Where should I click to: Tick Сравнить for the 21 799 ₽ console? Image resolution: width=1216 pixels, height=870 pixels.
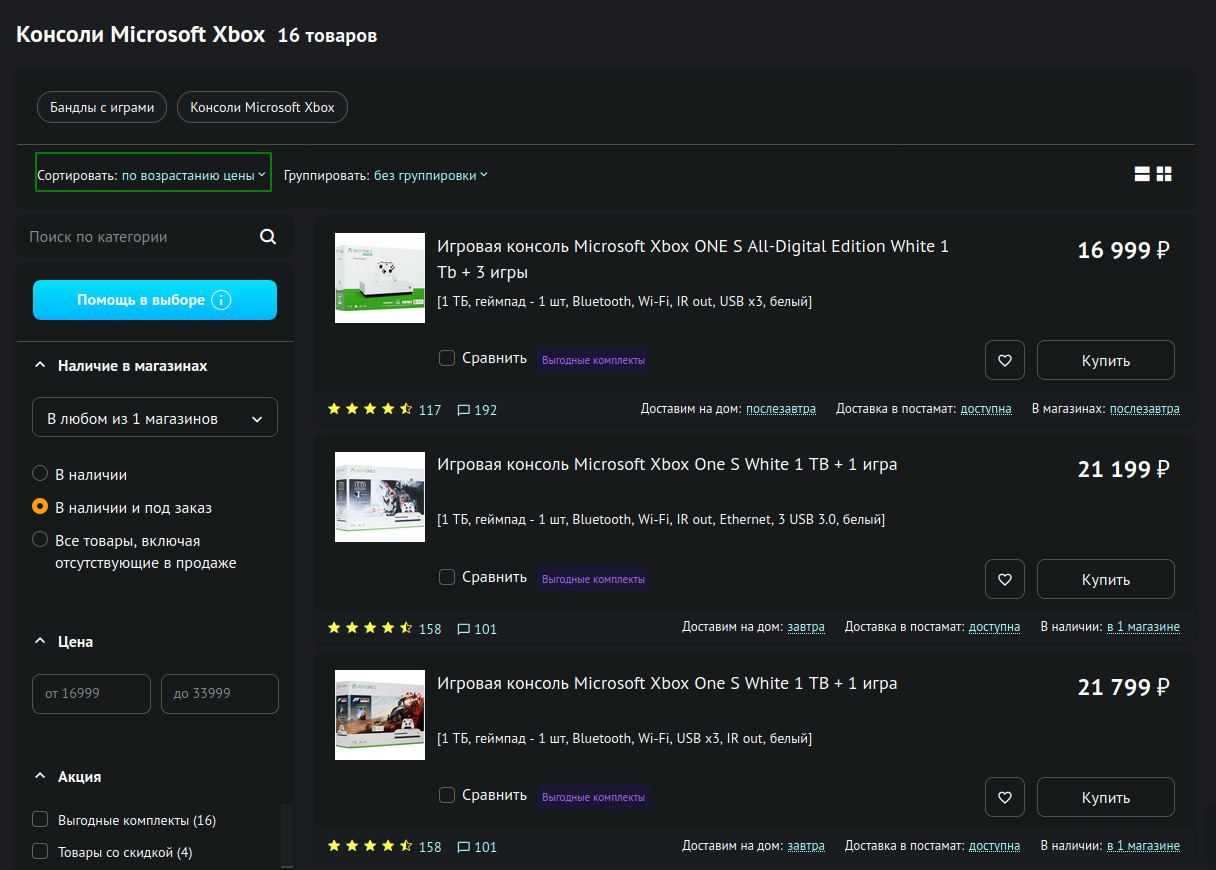[447, 795]
